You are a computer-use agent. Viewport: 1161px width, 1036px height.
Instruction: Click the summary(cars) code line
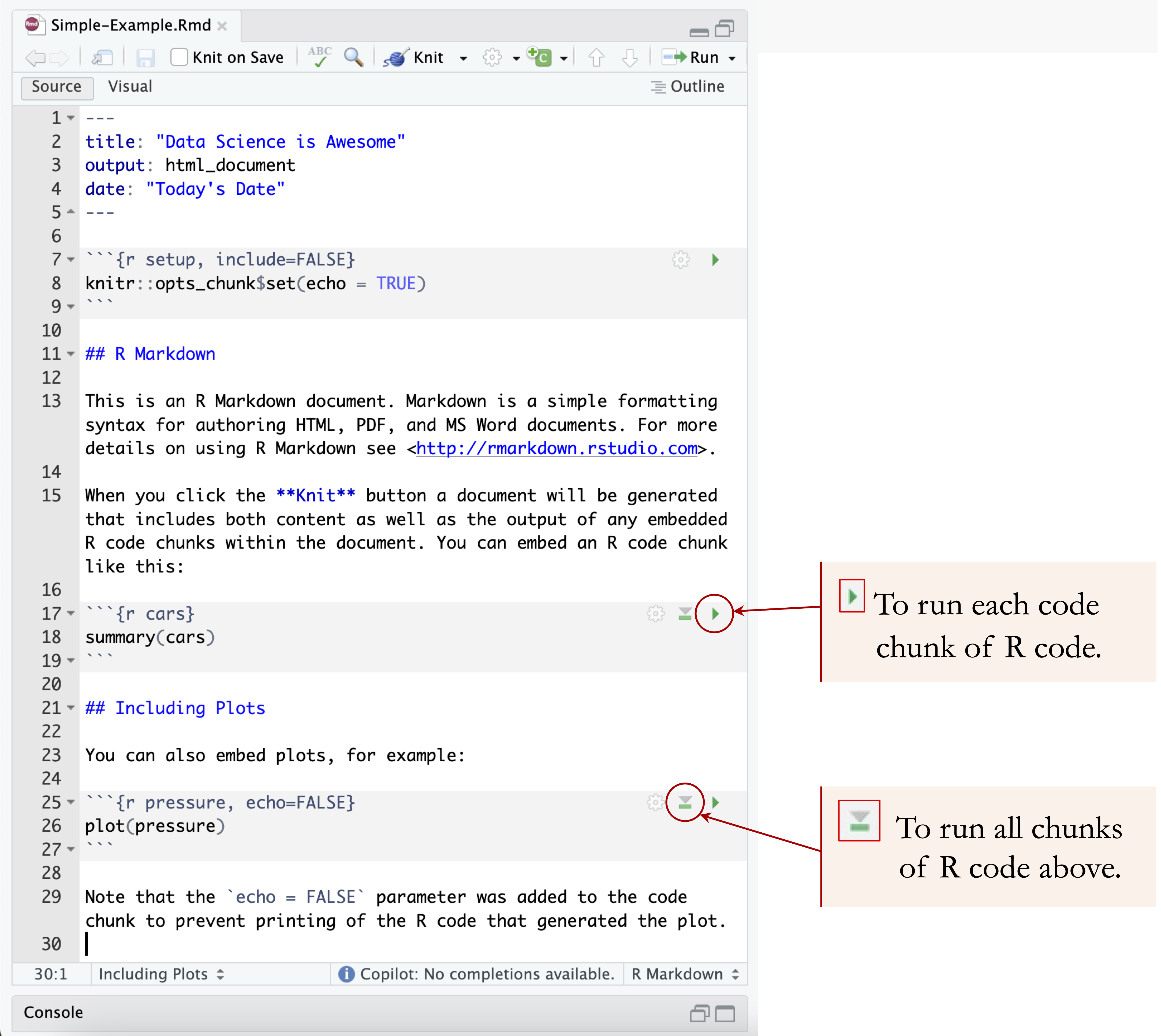[x=150, y=638]
